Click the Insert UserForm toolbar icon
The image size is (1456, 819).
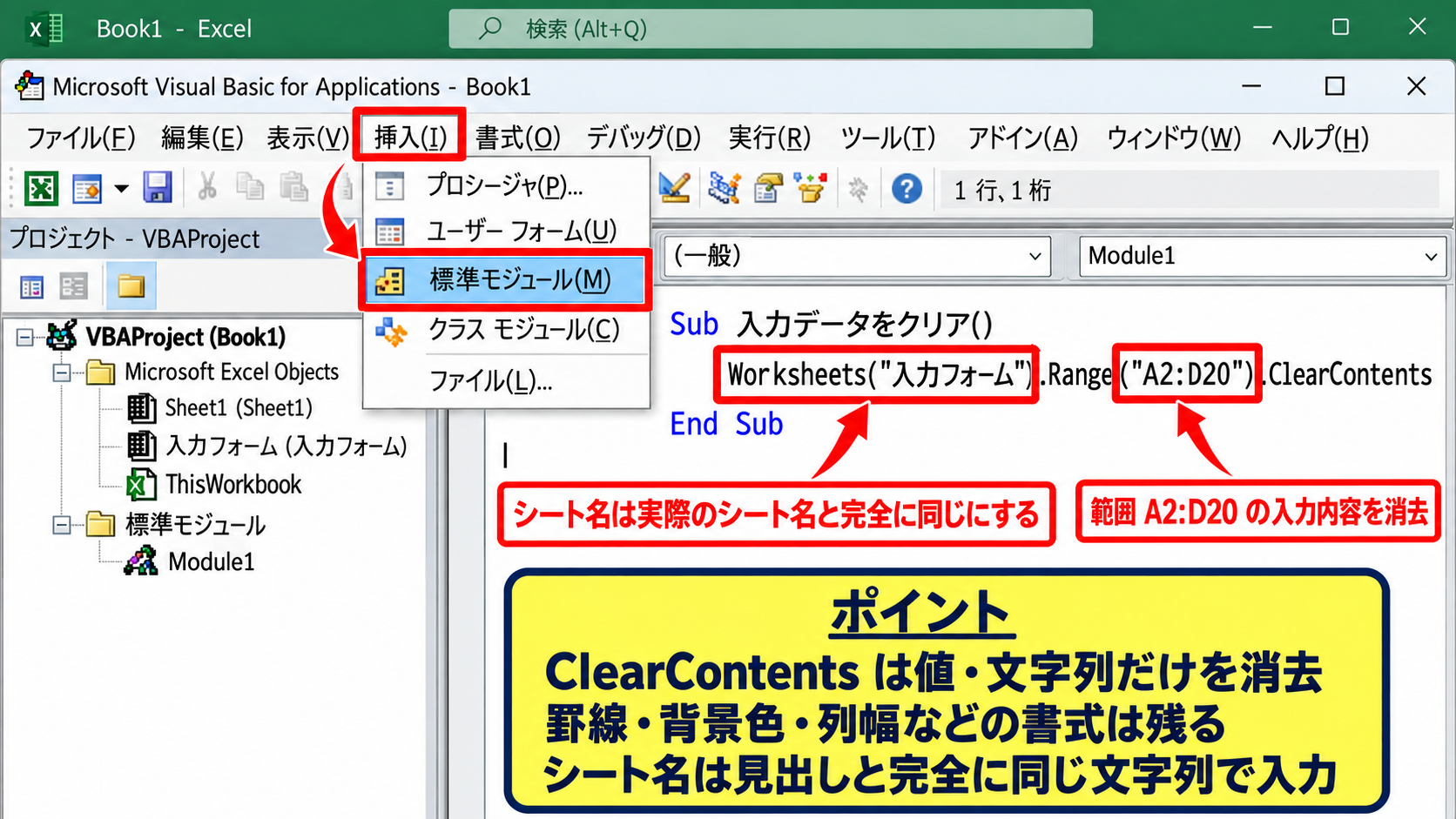point(87,188)
